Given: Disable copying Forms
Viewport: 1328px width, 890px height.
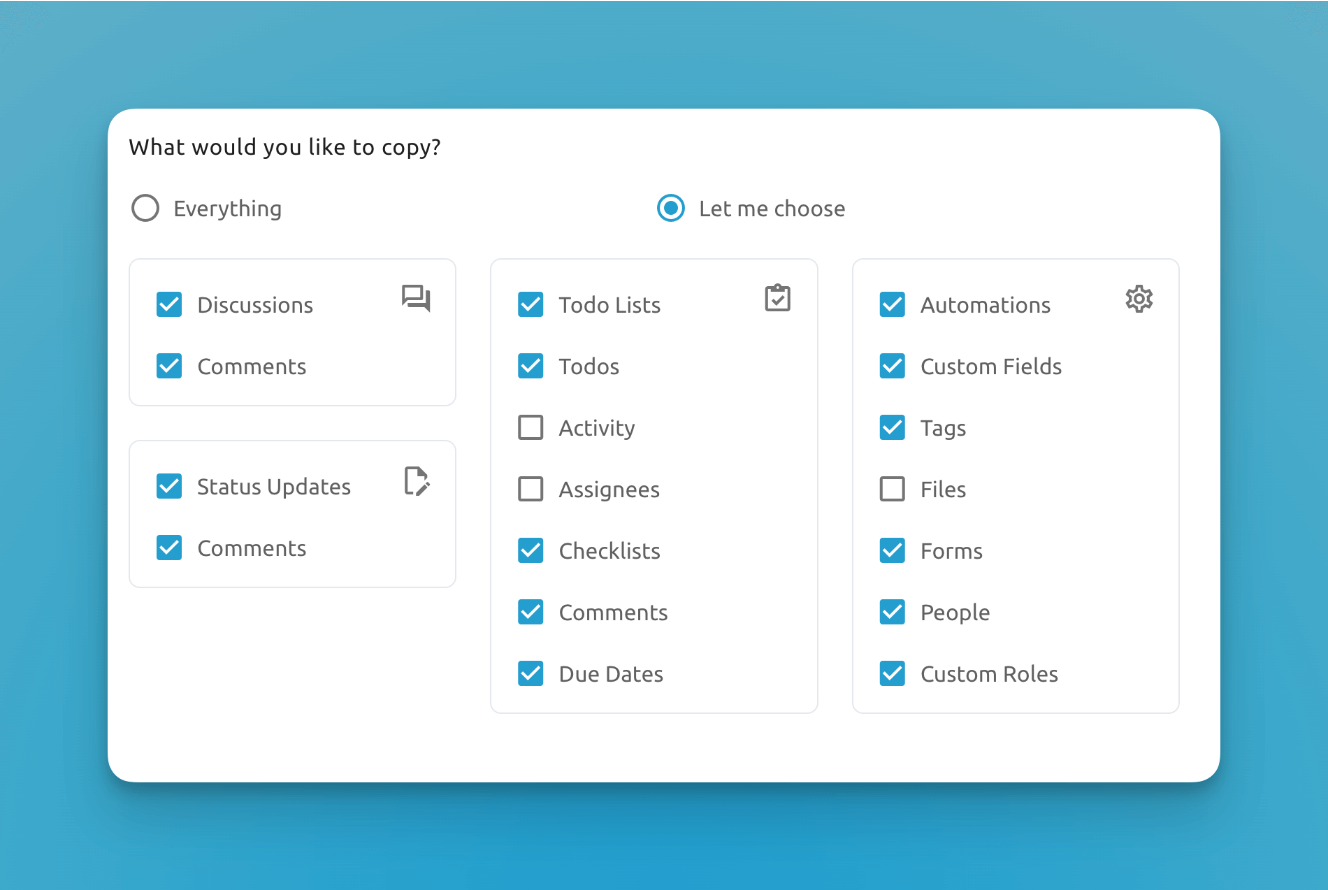Looking at the screenshot, I should pyautogui.click(x=892, y=551).
